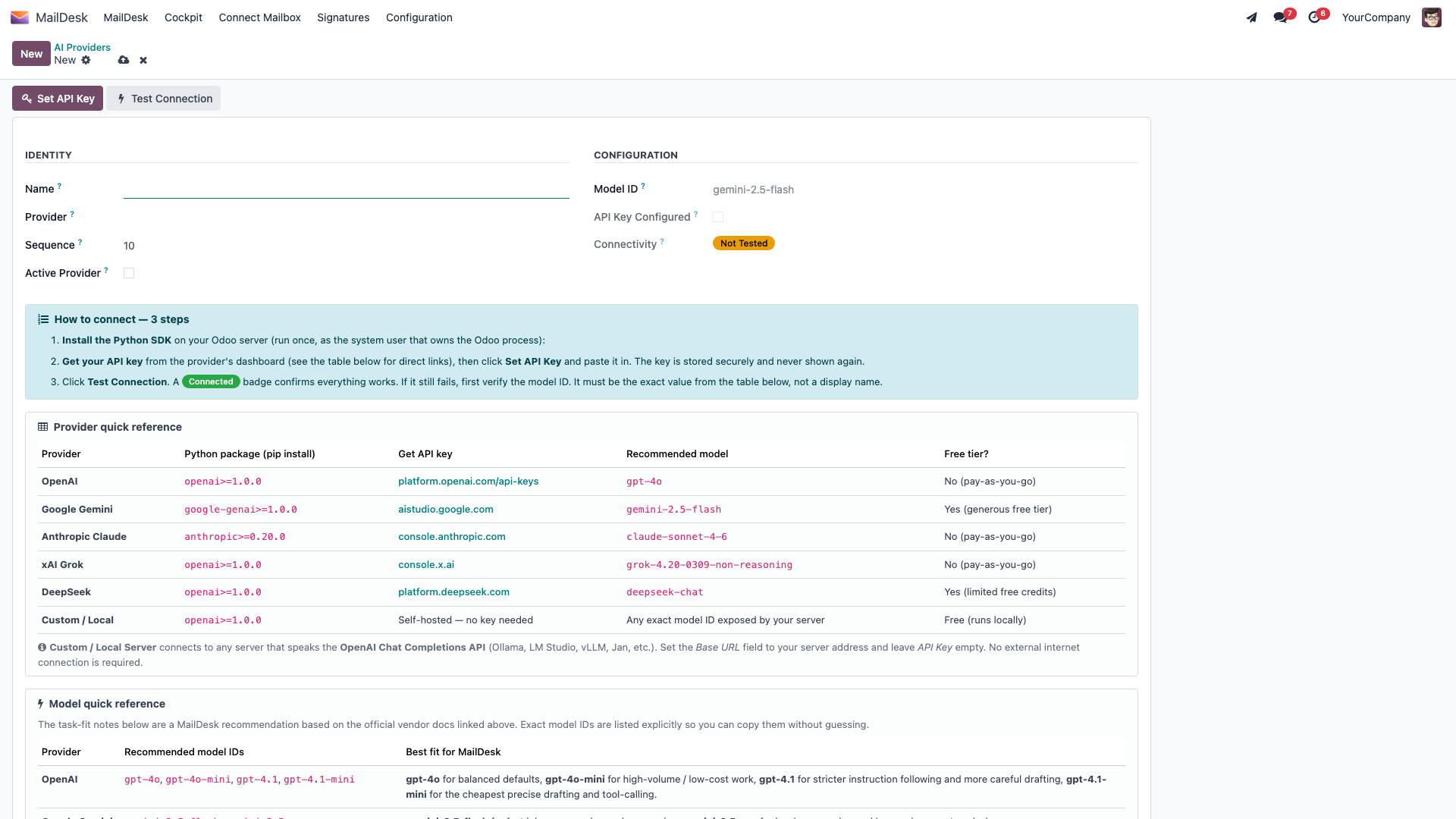Open platform.openai.com/api-keys link
The width and height of the screenshot is (1456, 819).
[468, 482]
